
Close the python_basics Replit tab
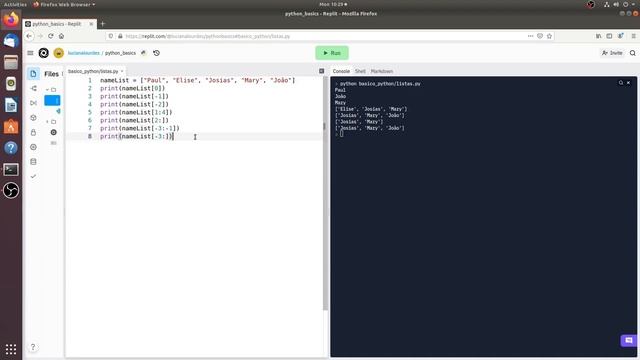click(x=91, y=24)
